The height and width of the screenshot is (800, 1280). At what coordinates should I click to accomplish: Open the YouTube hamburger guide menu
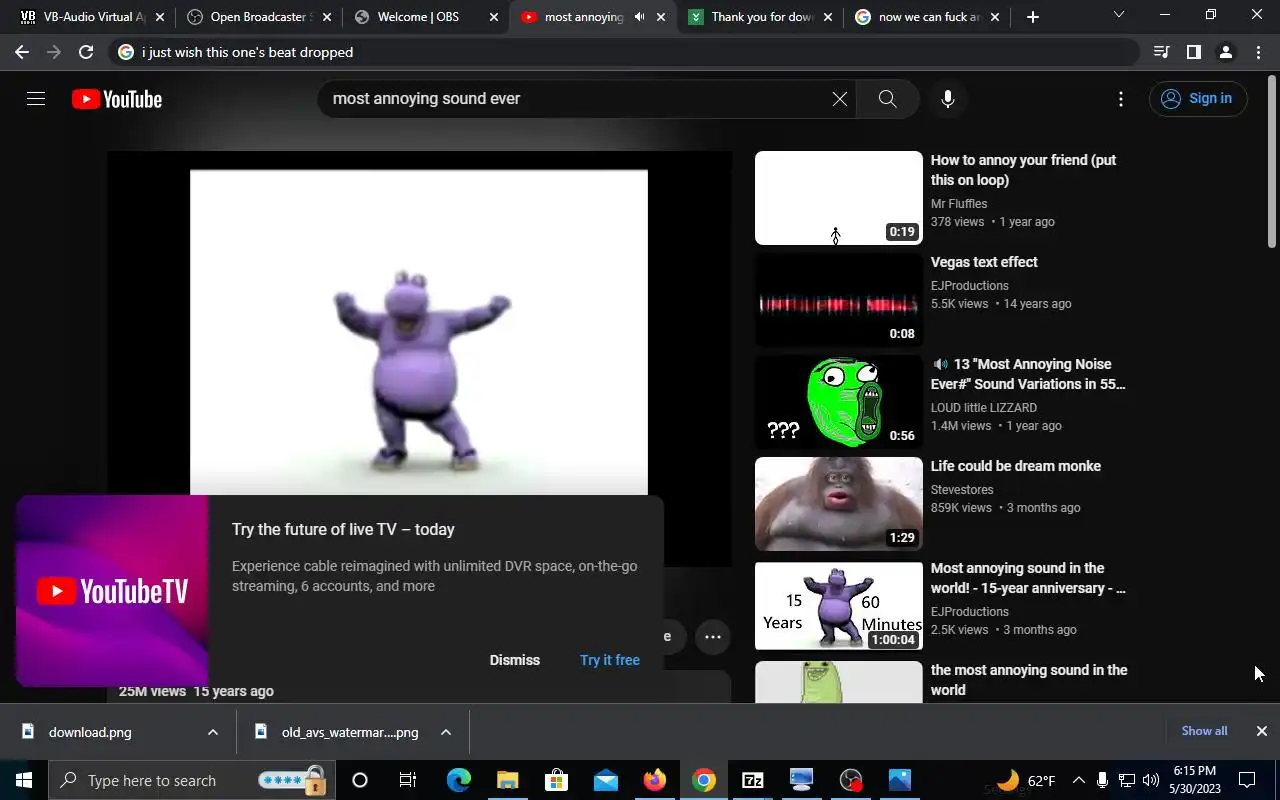(36, 99)
